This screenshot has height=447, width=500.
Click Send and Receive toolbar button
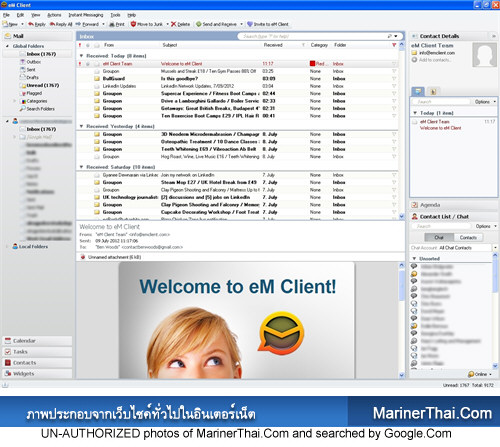(x=216, y=24)
